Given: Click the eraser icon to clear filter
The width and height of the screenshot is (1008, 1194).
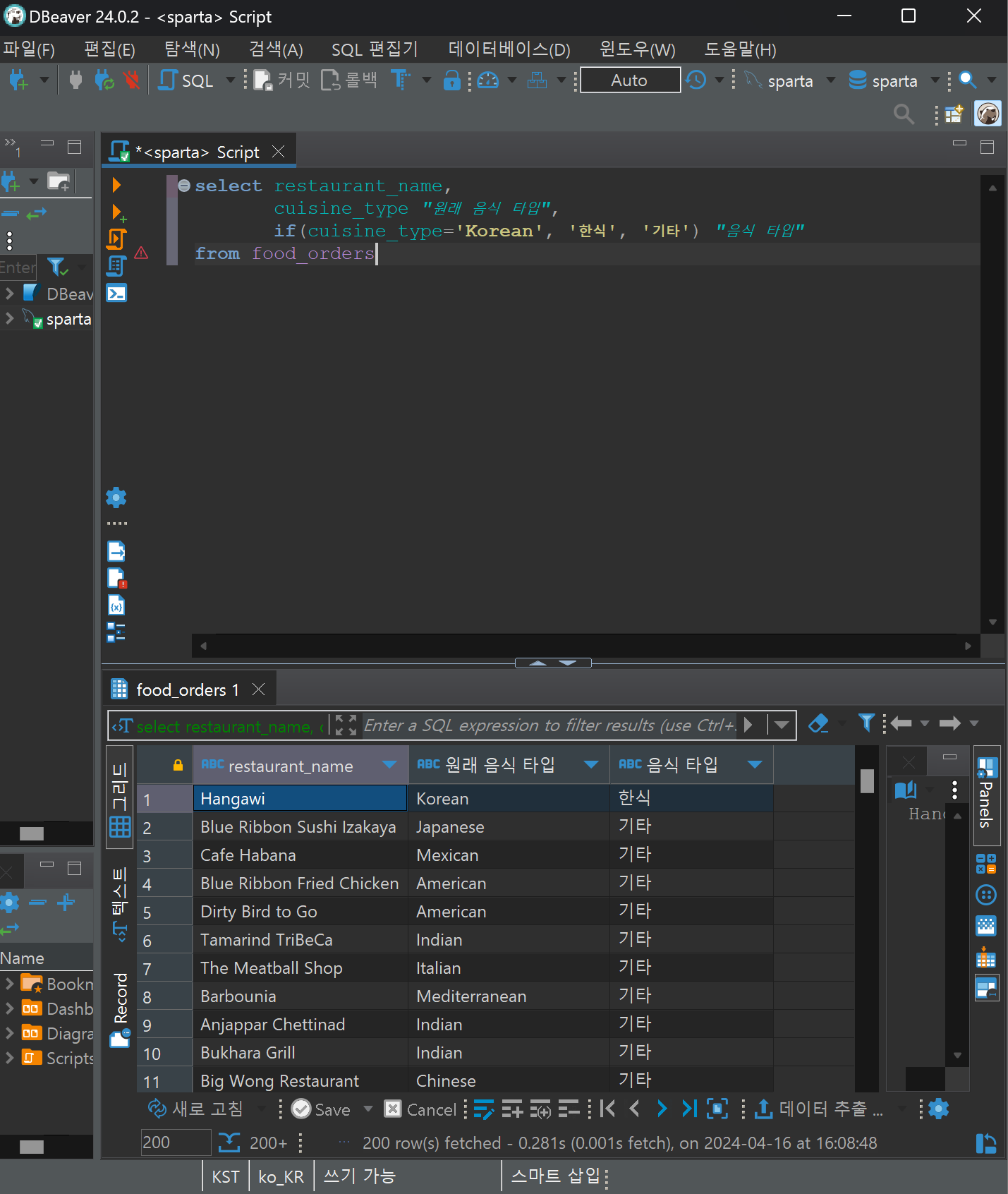Looking at the screenshot, I should pos(818,723).
